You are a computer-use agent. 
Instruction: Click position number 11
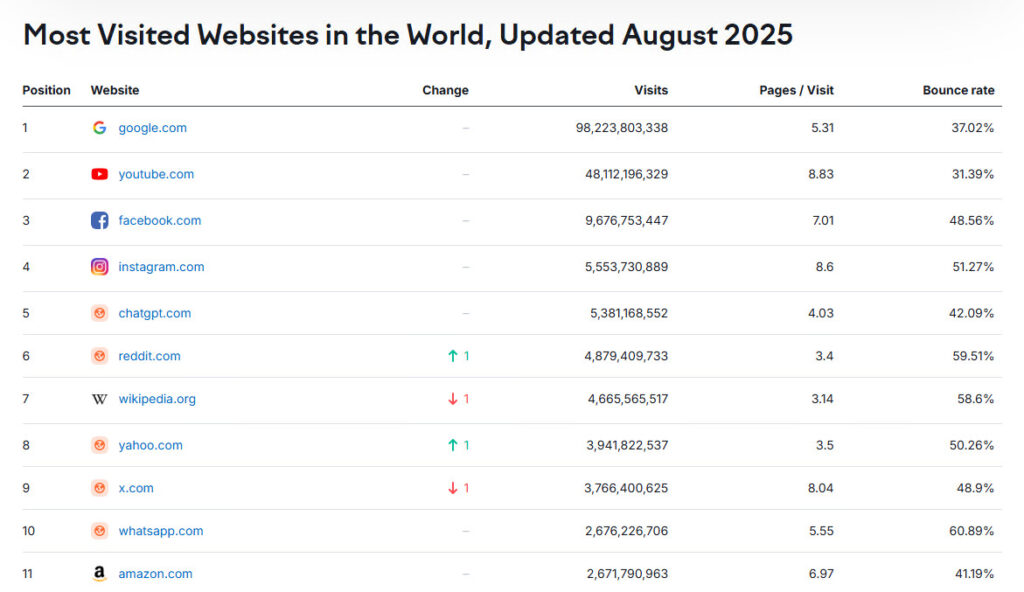coord(27,574)
